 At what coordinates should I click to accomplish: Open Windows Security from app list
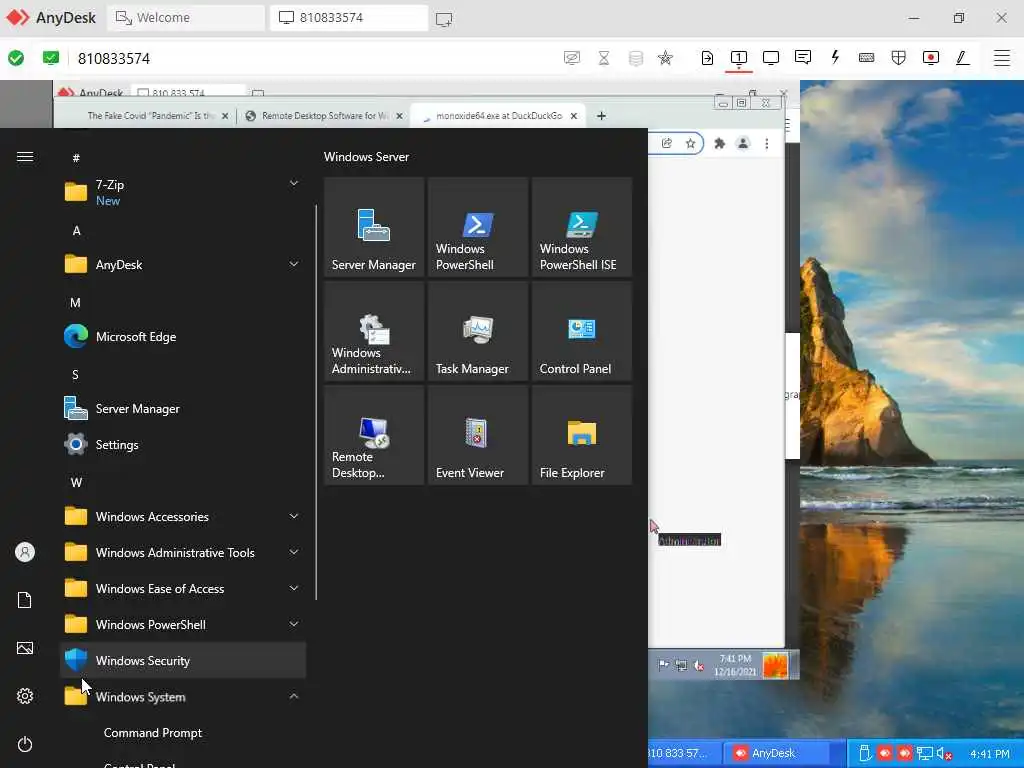coord(183,660)
